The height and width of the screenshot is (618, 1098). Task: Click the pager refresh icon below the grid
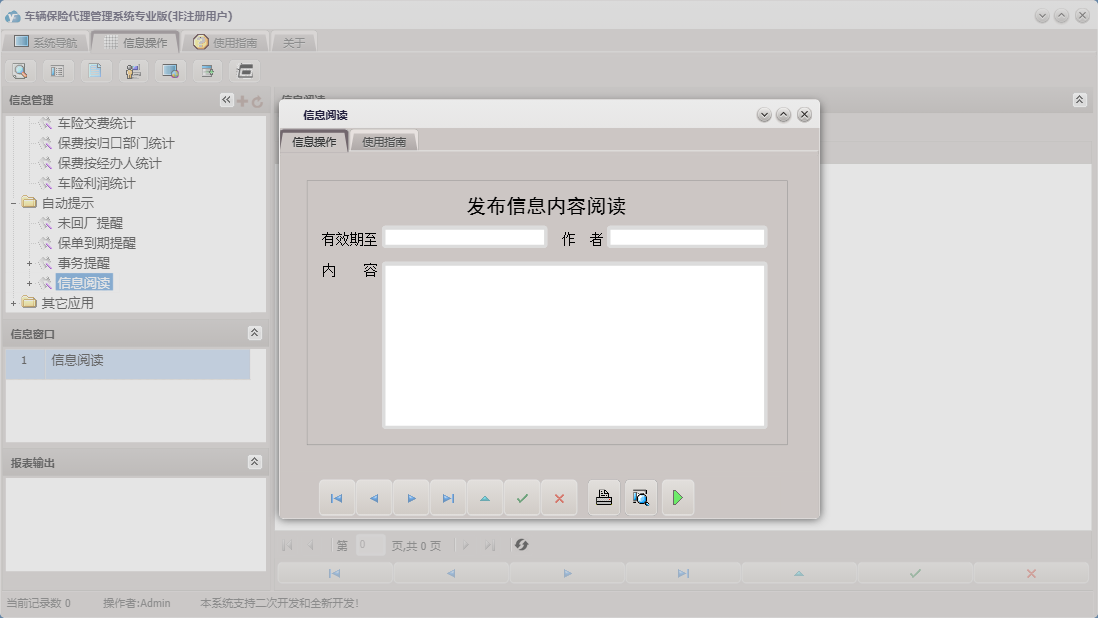point(521,545)
